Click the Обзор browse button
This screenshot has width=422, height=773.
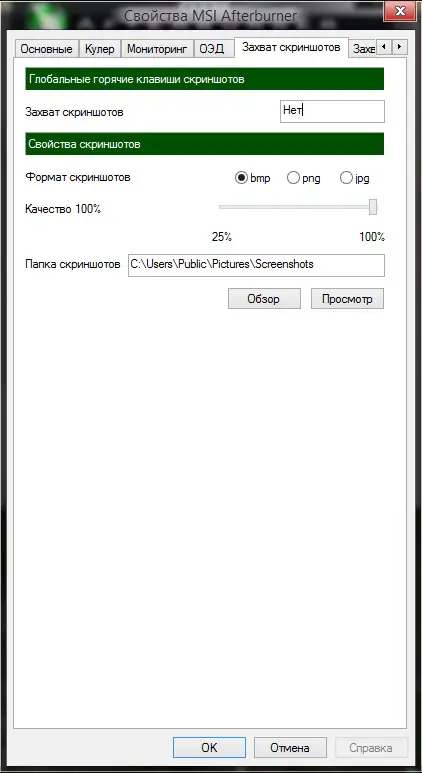(264, 299)
